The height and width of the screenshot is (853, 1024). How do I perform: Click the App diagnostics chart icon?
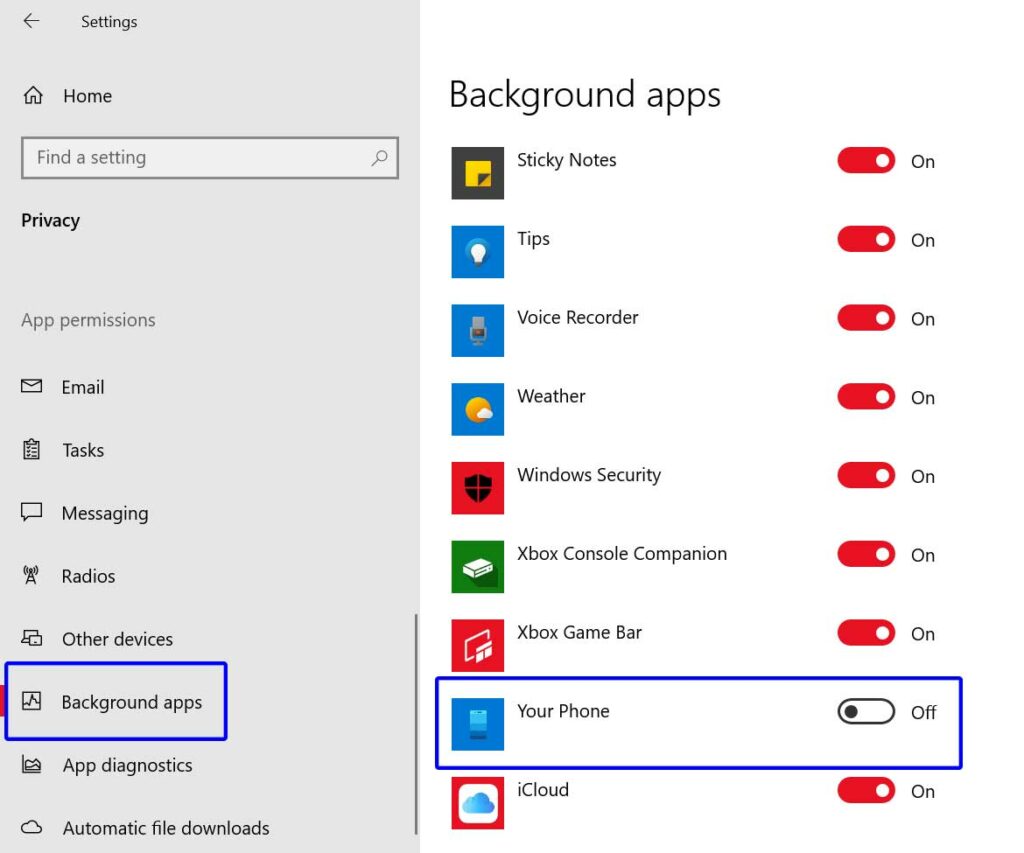[x=31, y=764]
